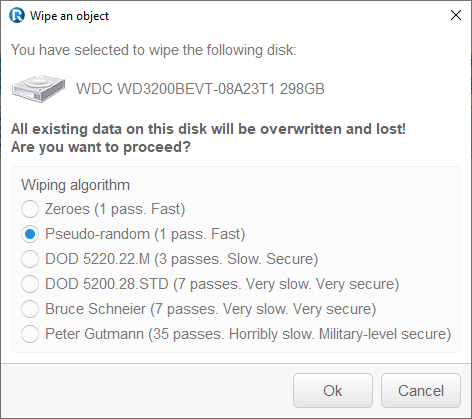Click the 'Are you want to proceed?' text
This screenshot has width=472, height=419.
click(101, 147)
